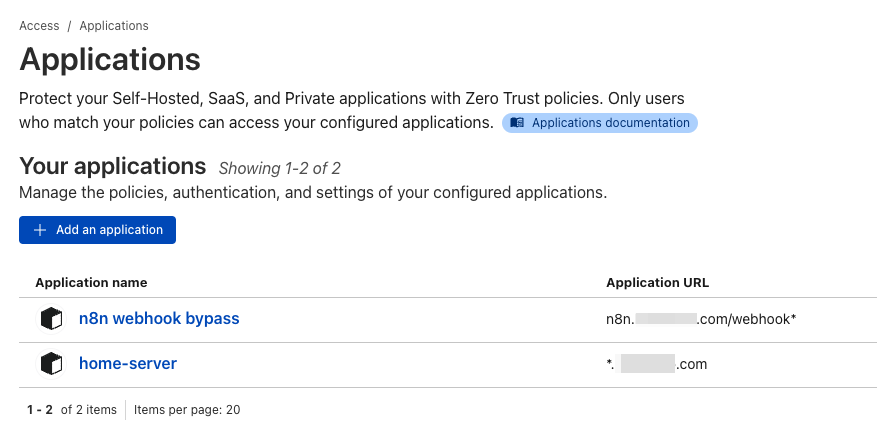877x432 pixels.
Task: Sort by Application name column header
Action: (91, 283)
